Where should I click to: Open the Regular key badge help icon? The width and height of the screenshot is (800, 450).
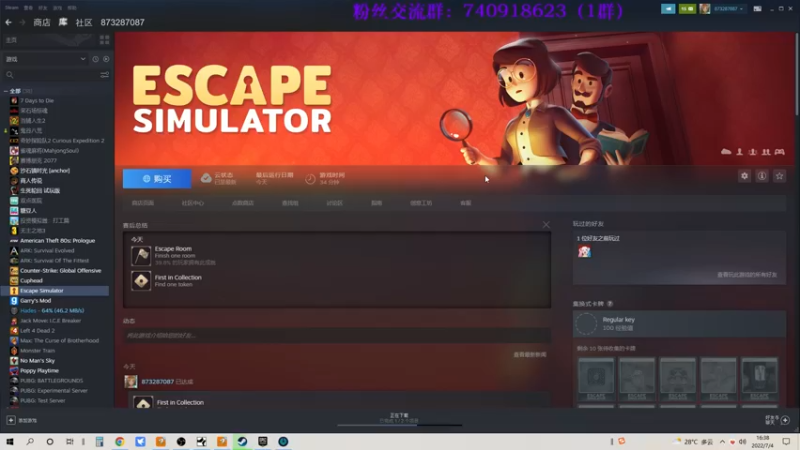tap(610, 304)
